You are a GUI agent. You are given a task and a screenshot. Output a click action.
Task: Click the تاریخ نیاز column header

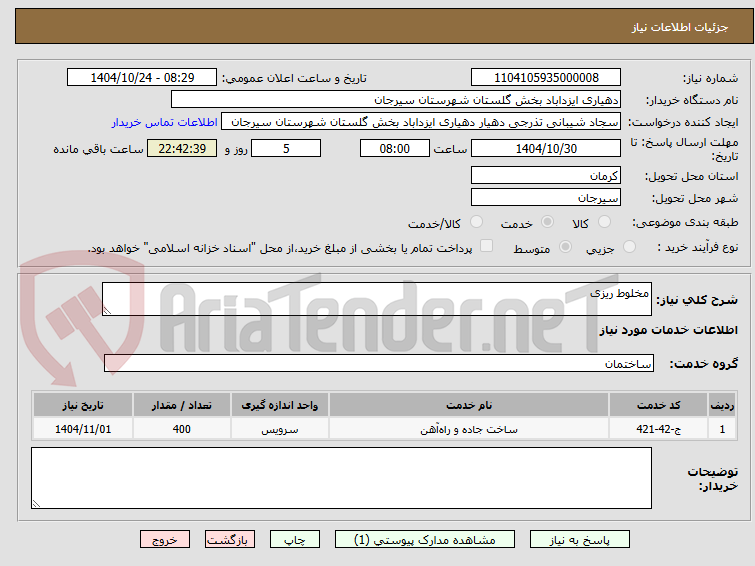[x=83, y=405]
